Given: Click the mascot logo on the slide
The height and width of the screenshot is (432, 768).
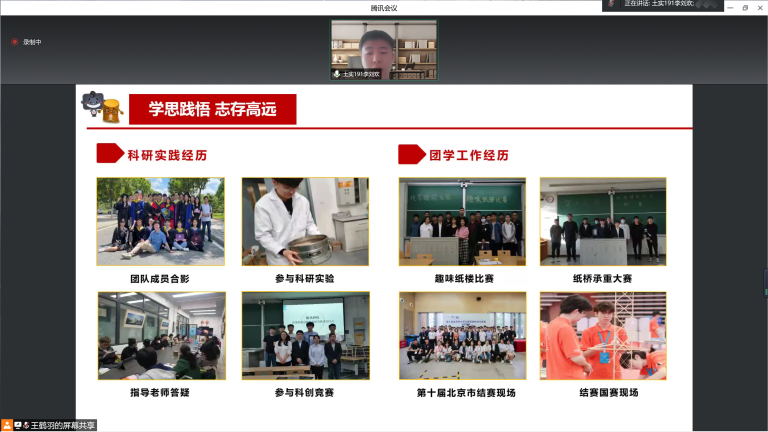Looking at the screenshot, I should [x=103, y=106].
